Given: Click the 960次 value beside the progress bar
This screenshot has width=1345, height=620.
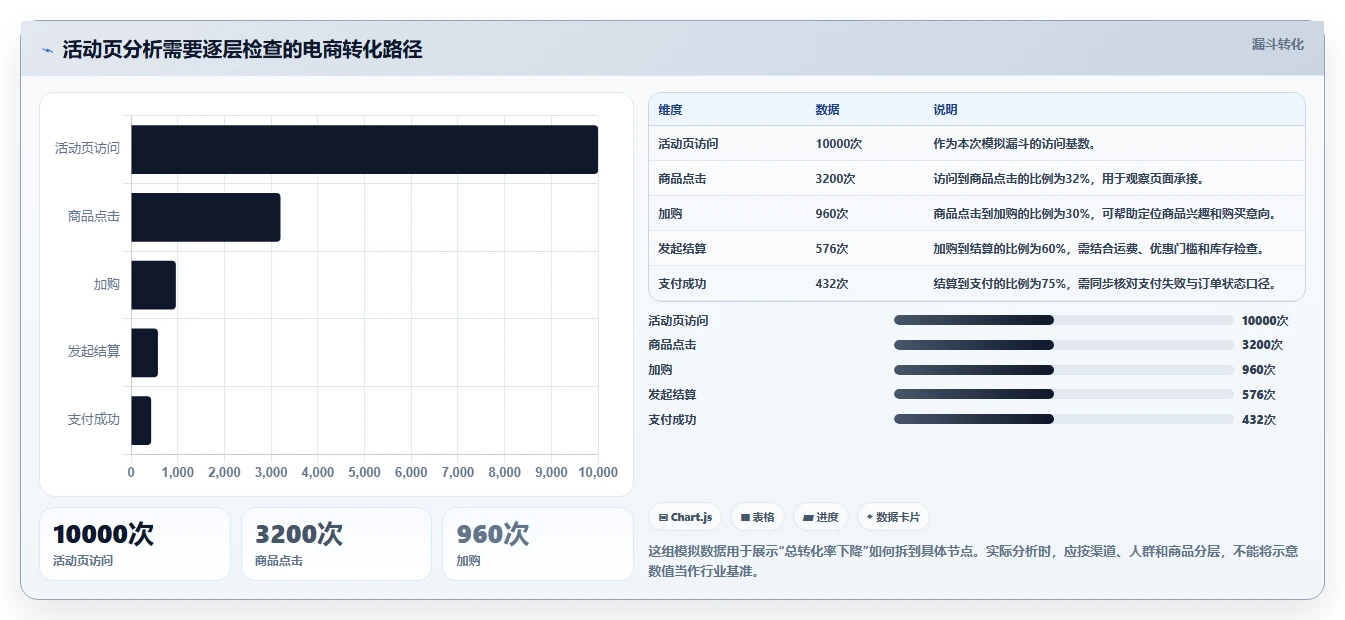Looking at the screenshot, I should click(x=1258, y=370).
